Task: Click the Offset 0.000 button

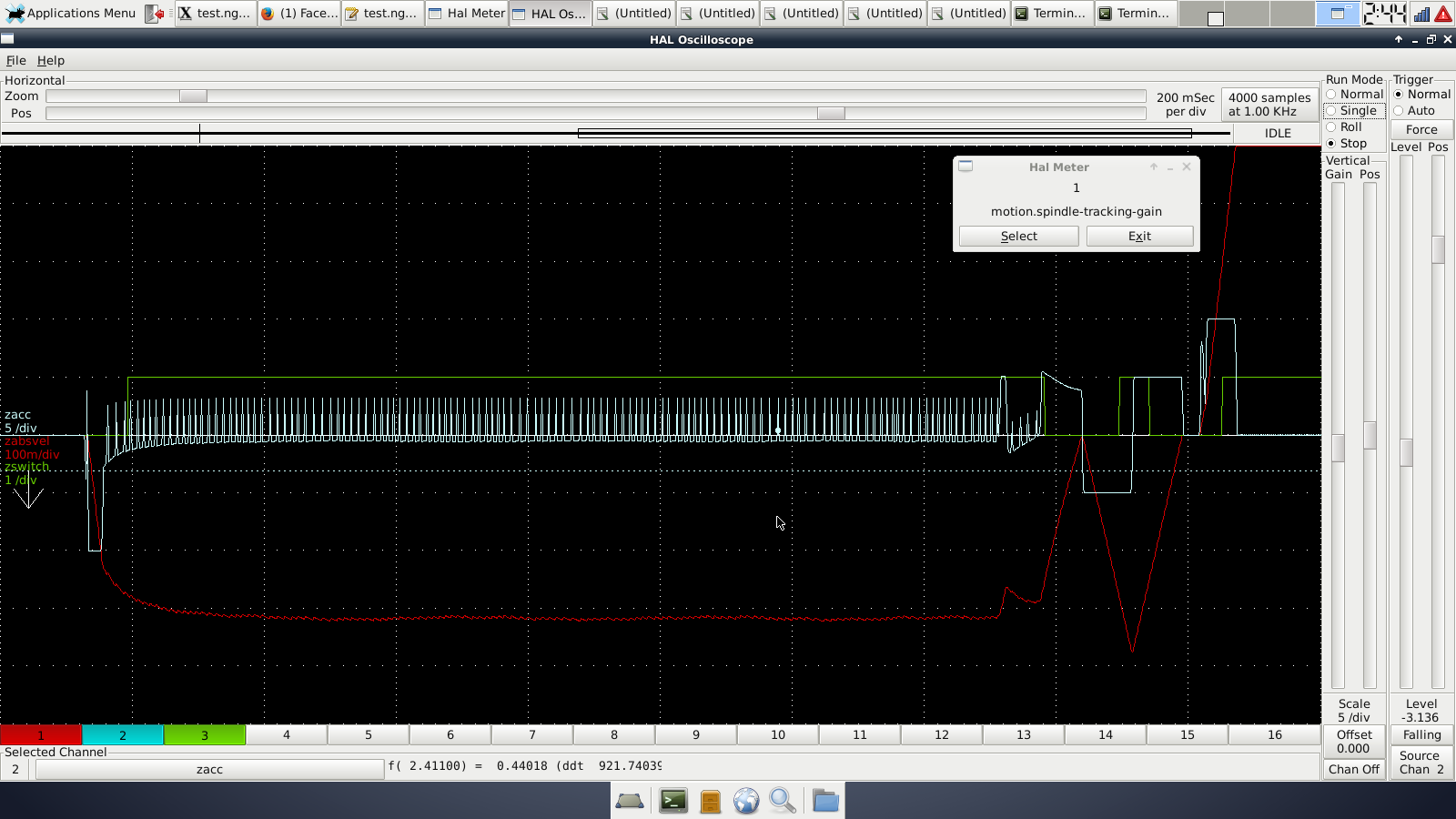Action: [1354, 741]
